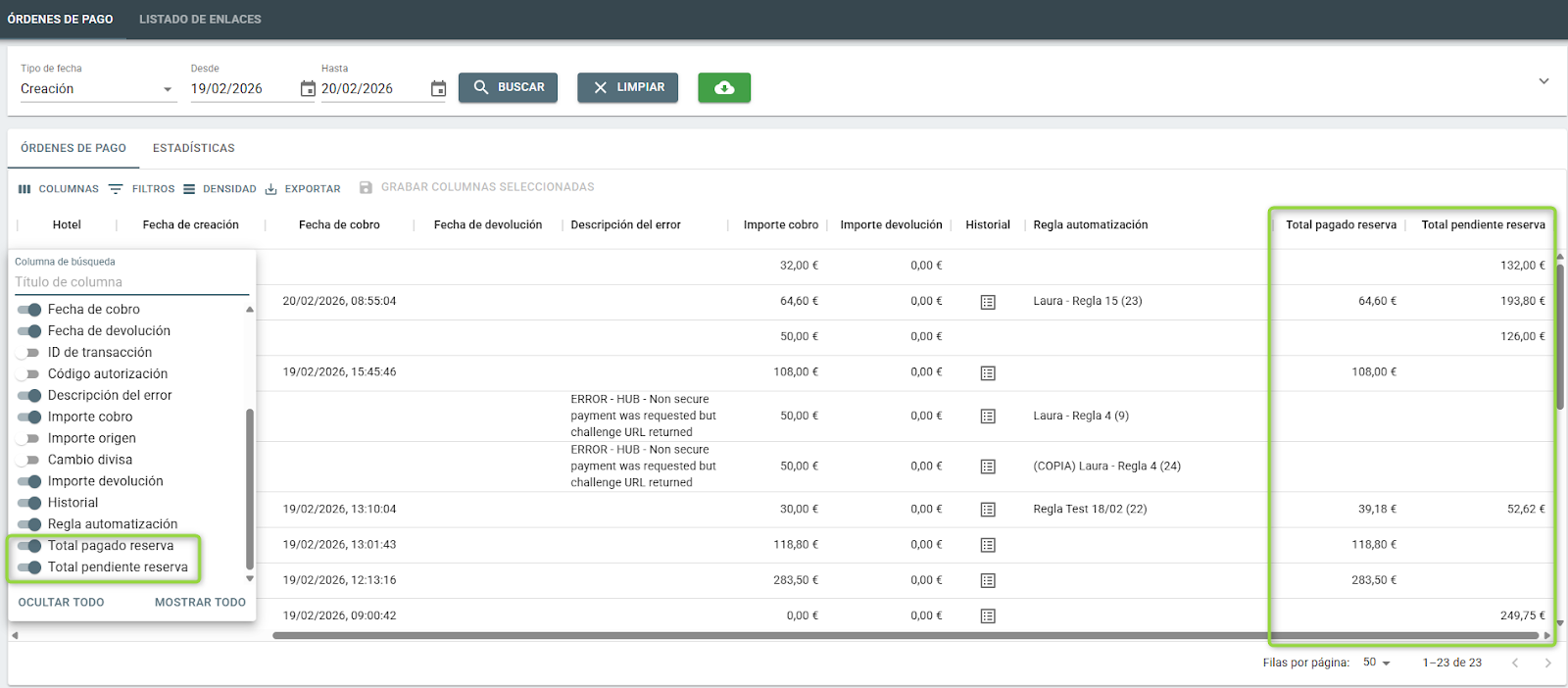Select the 249,75 € pendiente cell
This screenshot has height=688, width=1568.
tap(1522, 615)
